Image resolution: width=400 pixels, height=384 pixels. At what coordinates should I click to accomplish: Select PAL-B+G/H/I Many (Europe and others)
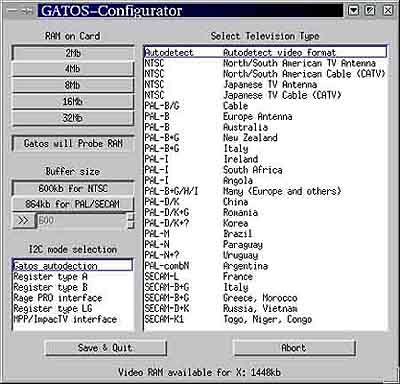[x=266, y=191]
